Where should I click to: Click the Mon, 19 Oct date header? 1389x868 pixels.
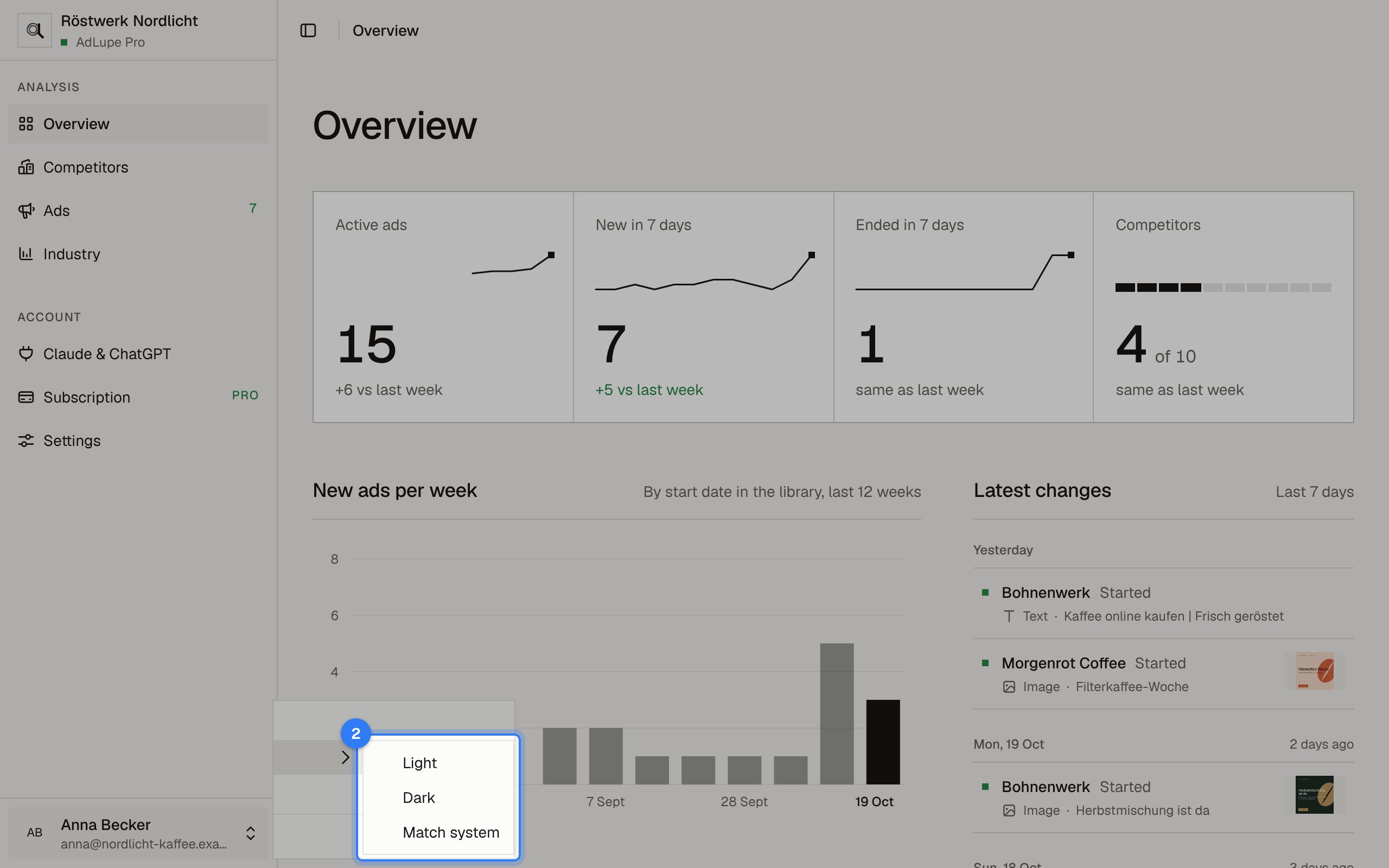(1009, 744)
